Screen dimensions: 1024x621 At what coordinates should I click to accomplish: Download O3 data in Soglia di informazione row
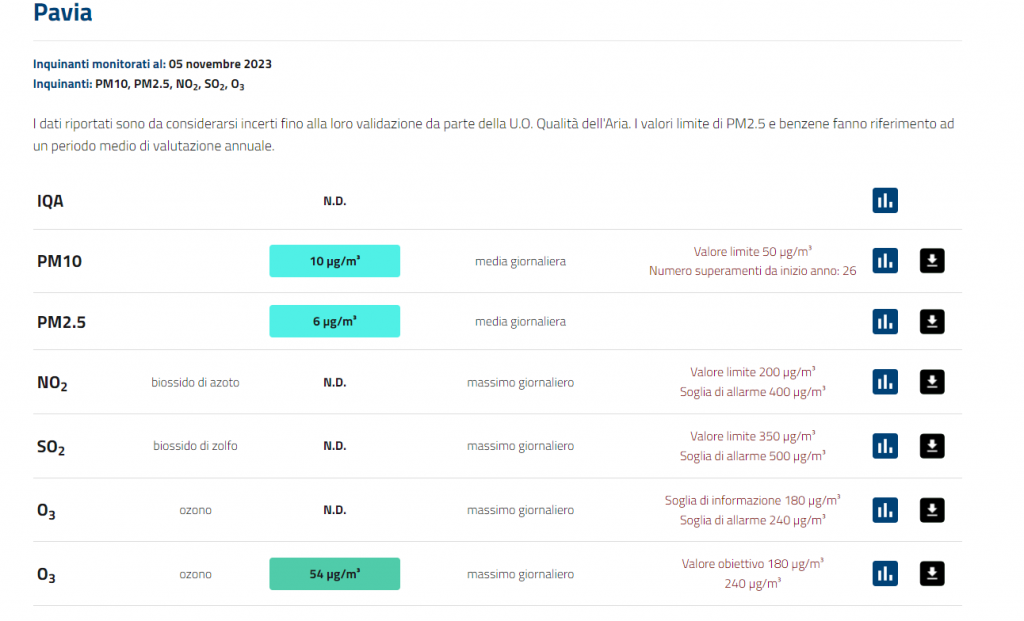click(932, 510)
